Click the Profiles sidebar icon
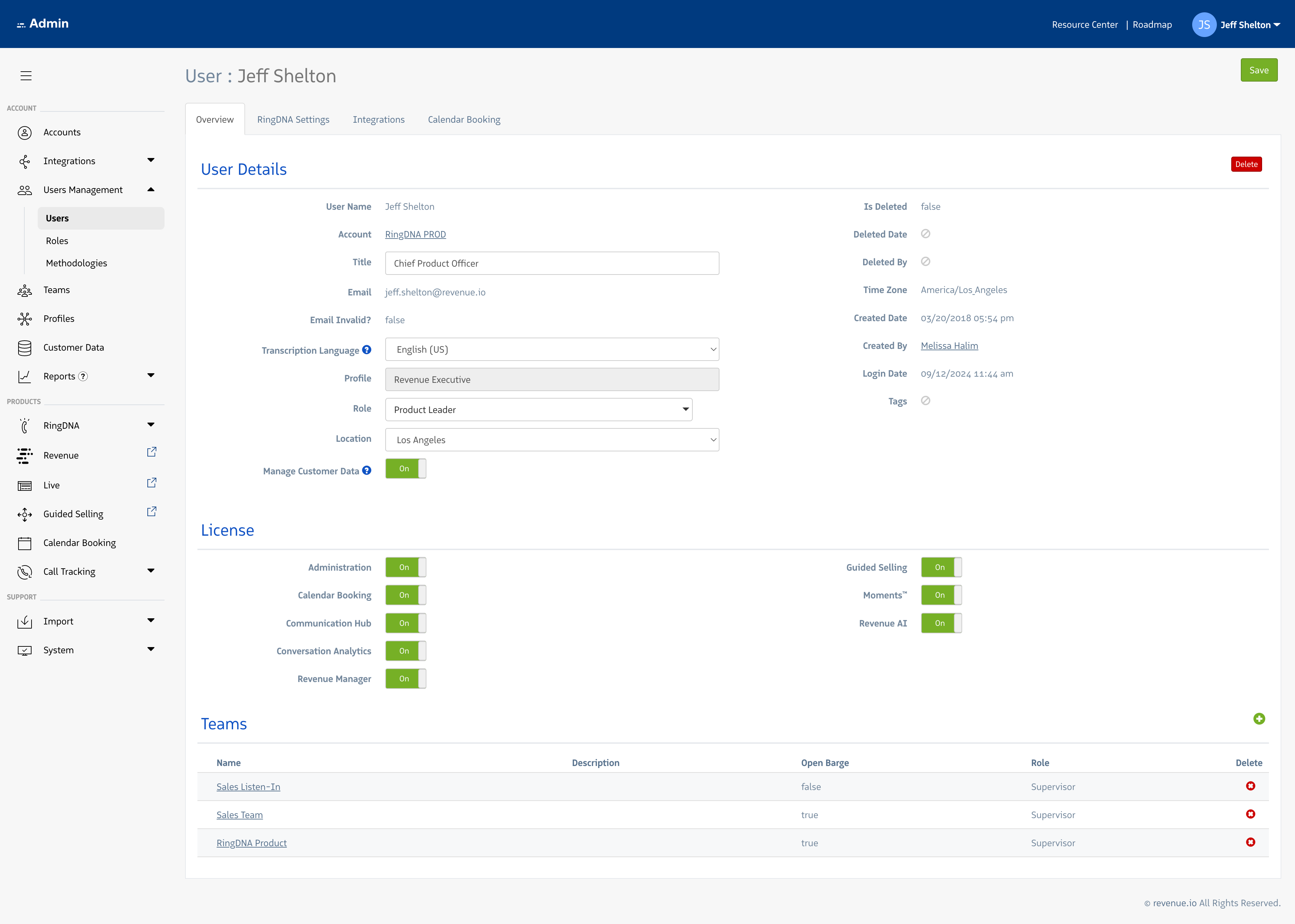Screen dimensions: 1295x924 click(x=24, y=319)
